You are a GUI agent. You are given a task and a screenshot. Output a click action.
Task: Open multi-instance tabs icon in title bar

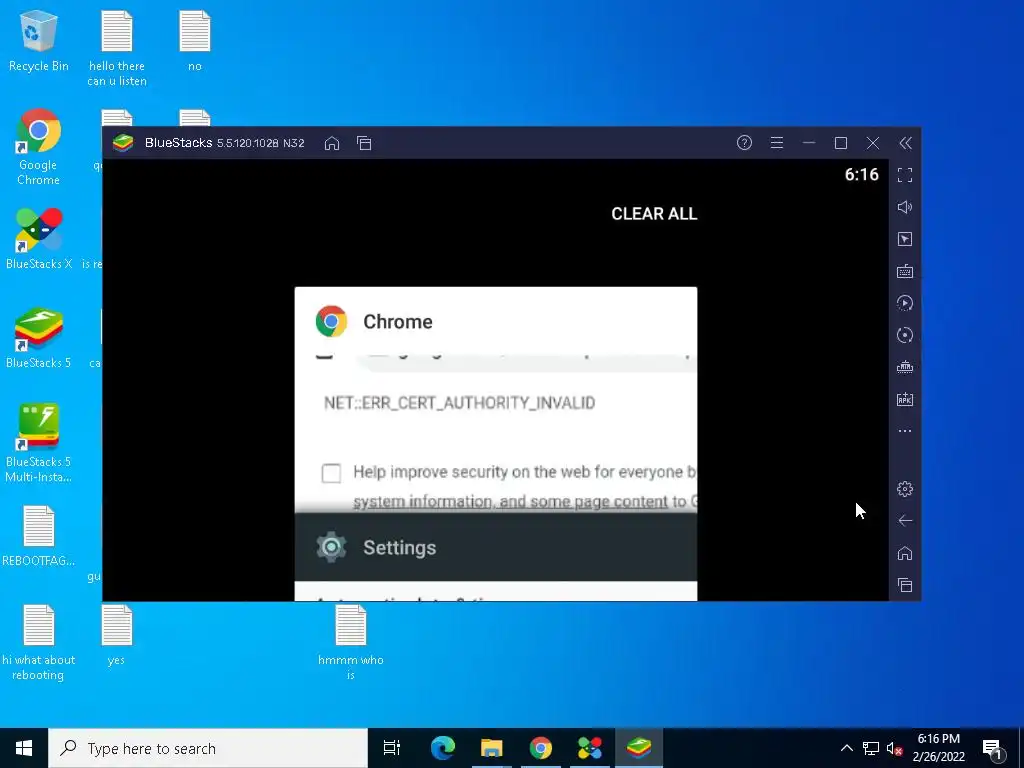click(x=364, y=143)
